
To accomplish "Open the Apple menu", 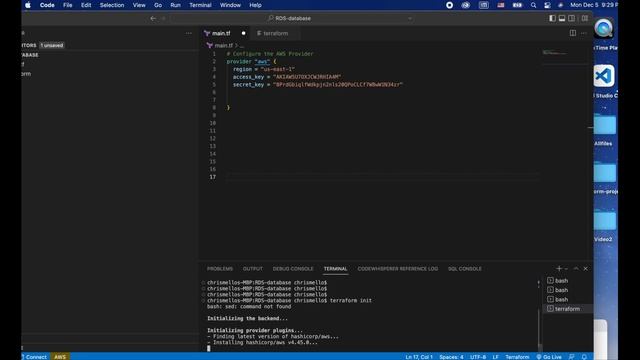I will 28,5.
